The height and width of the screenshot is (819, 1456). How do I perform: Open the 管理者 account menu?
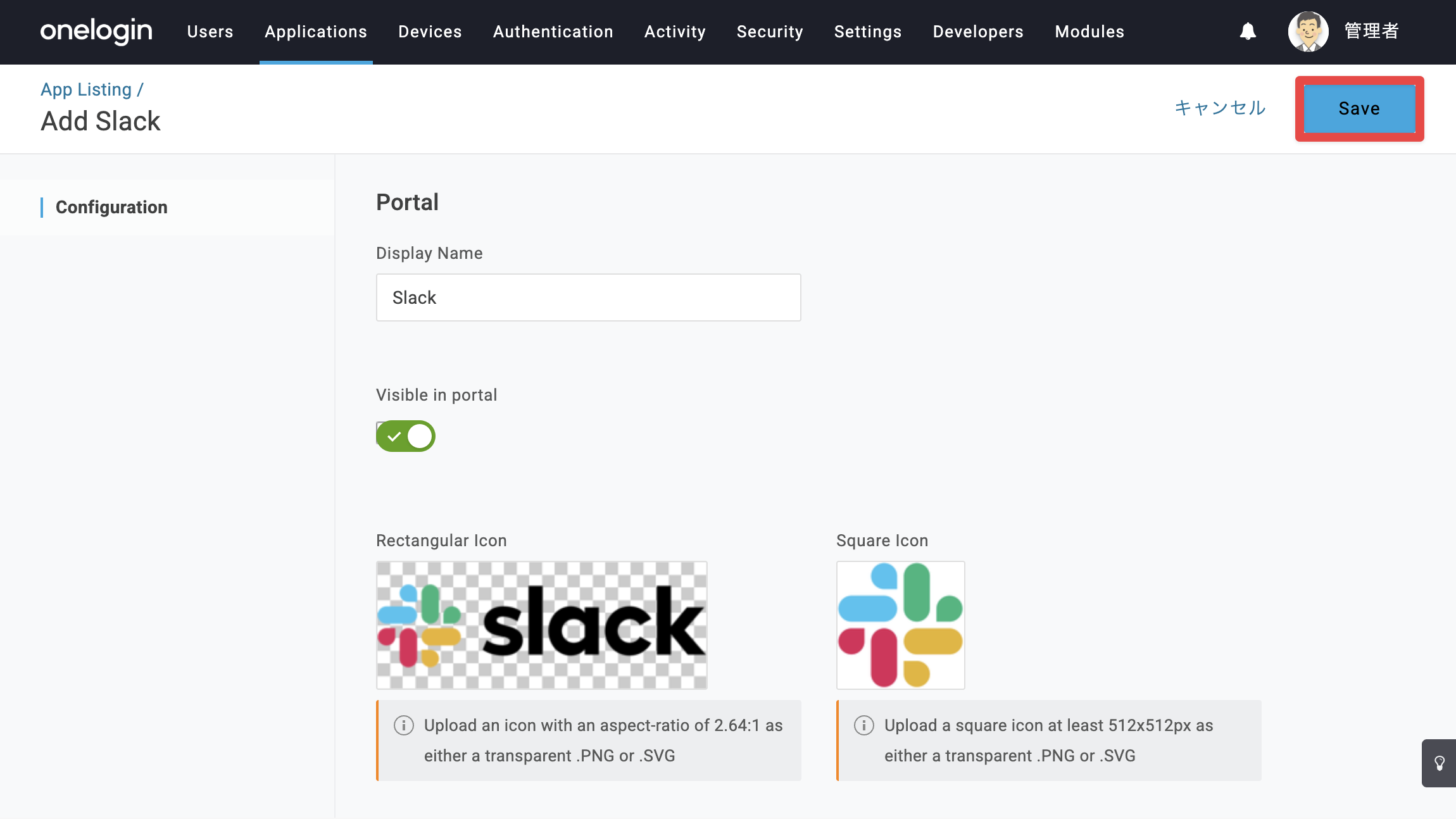coord(1371,31)
